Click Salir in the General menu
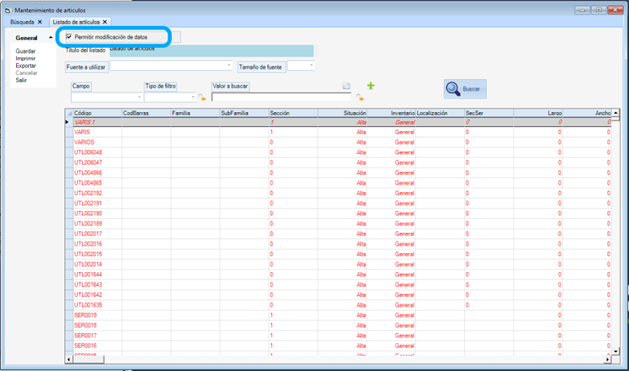This screenshot has width=629, height=371. [x=21, y=80]
